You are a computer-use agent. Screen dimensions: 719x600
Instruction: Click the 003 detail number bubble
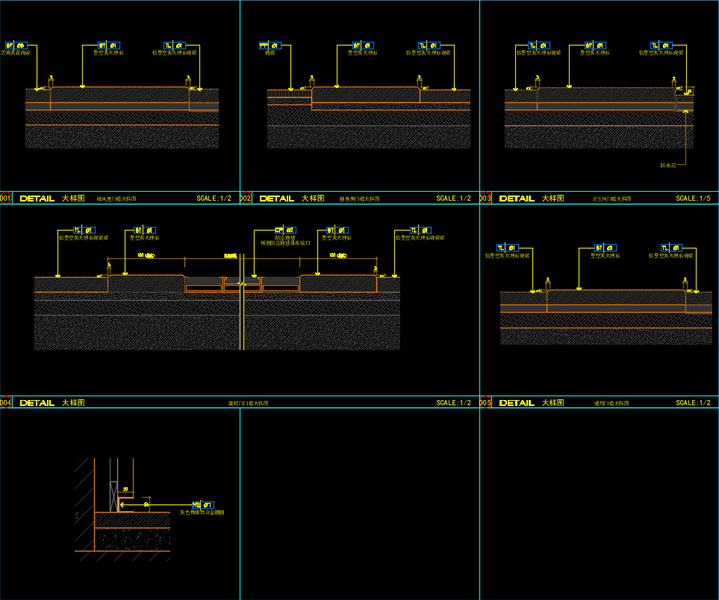coord(485,198)
